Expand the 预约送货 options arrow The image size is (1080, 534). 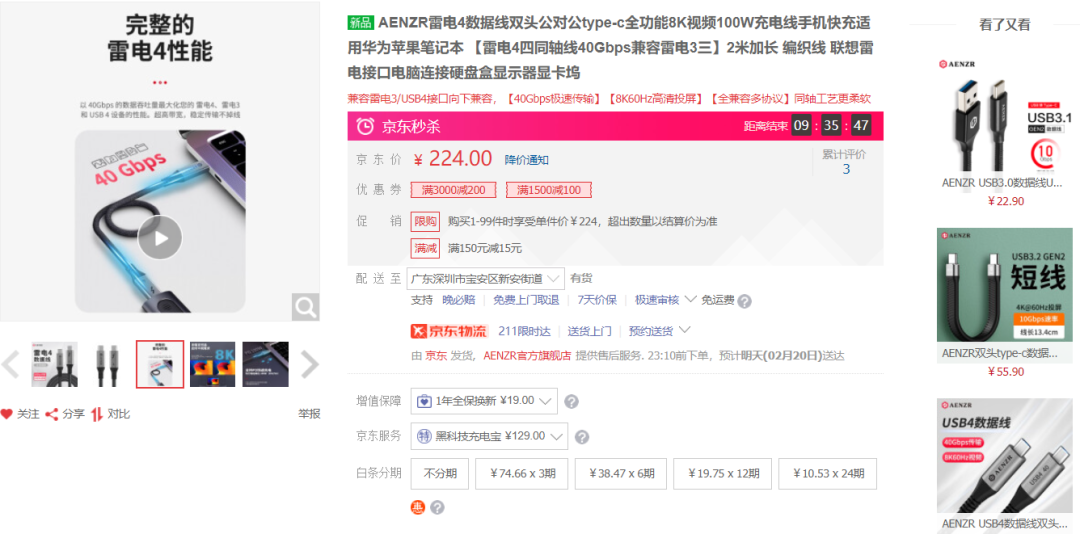(x=684, y=330)
